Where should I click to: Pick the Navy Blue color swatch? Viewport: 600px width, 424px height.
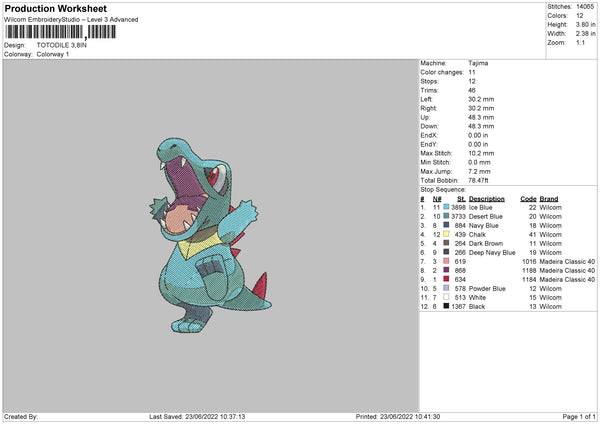(x=446, y=224)
